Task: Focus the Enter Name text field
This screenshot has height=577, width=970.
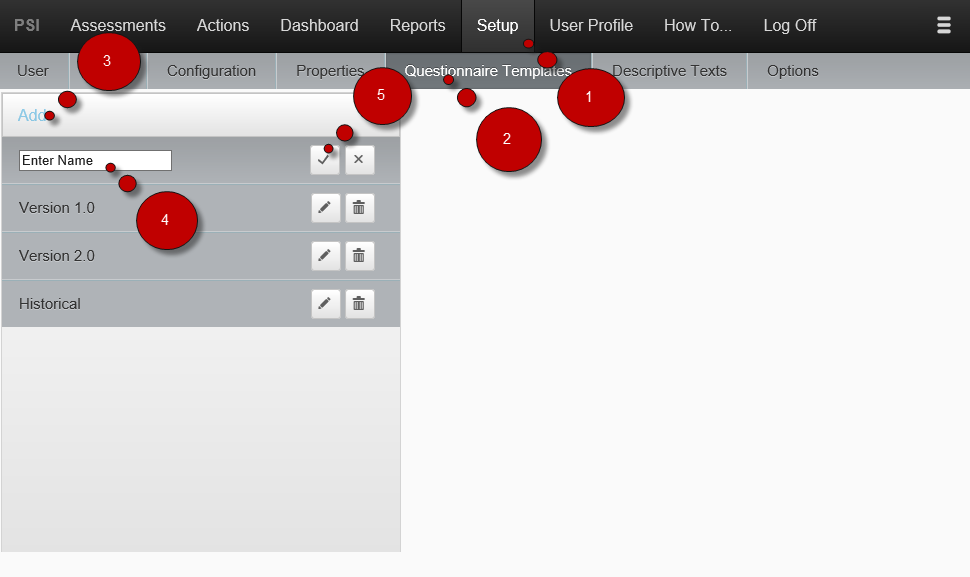Action: 95,160
